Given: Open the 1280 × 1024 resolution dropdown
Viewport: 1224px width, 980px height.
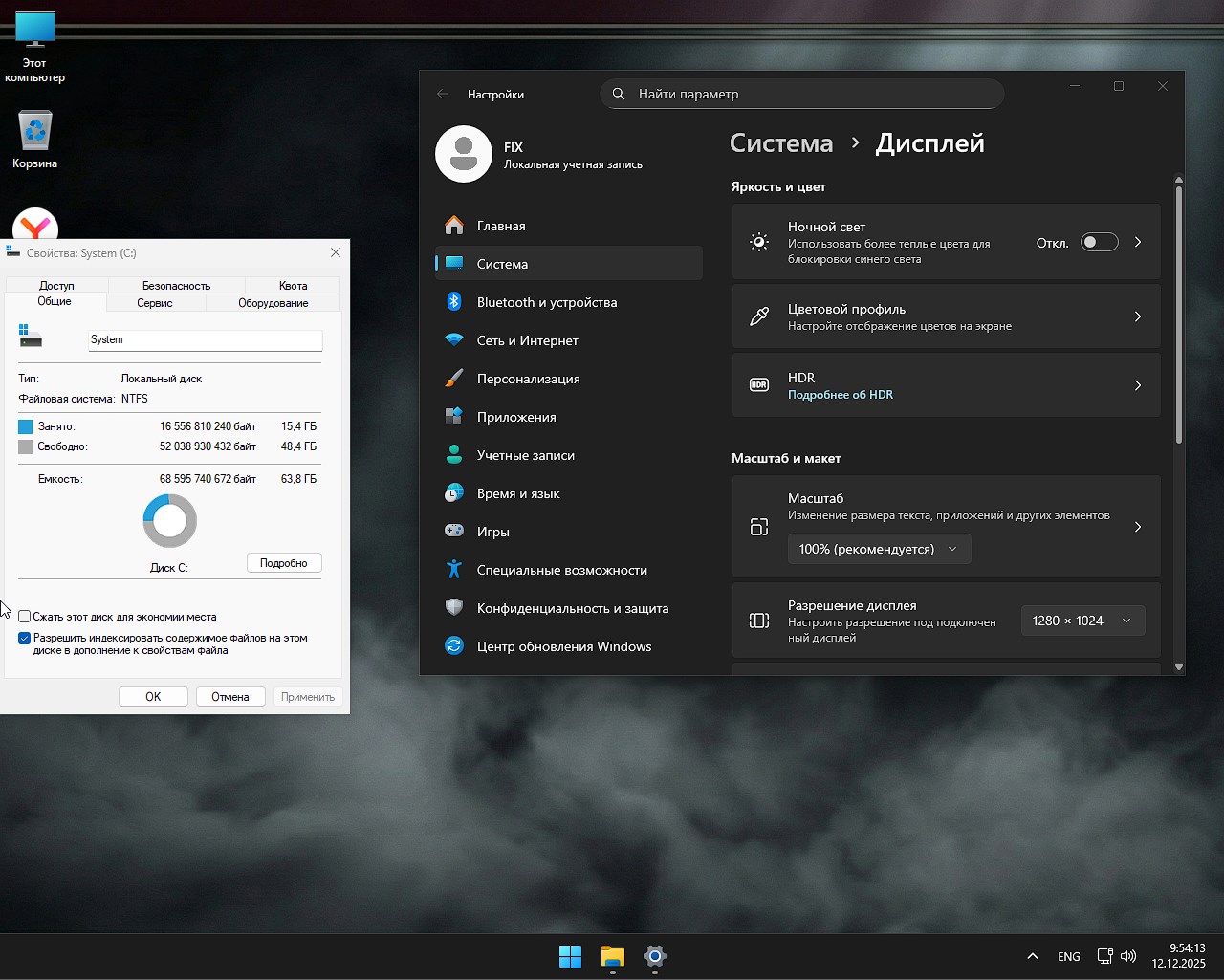Looking at the screenshot, I should point(1082,621).
